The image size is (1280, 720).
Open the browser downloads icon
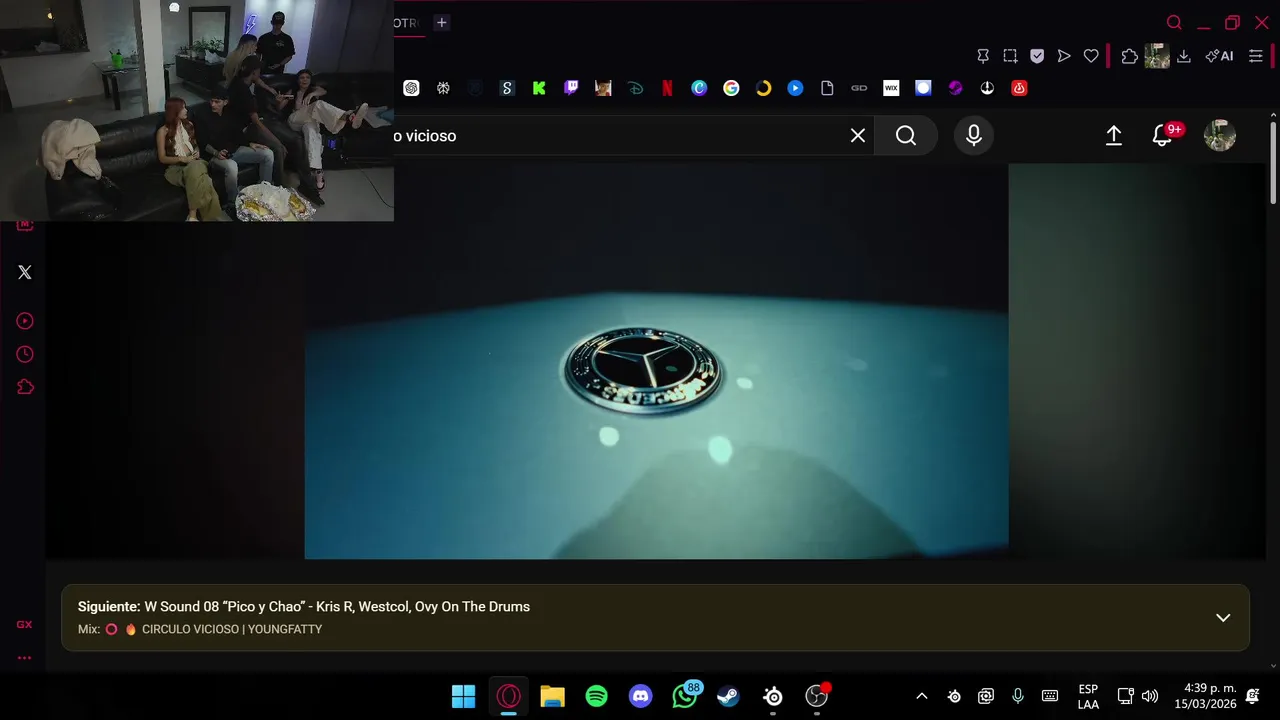(1184, 56)
